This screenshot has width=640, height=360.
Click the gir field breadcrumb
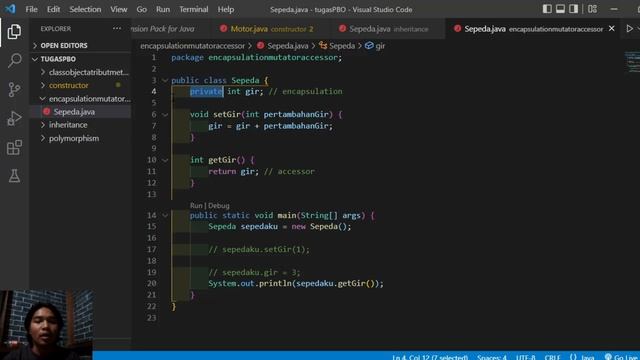click(375, 46)
